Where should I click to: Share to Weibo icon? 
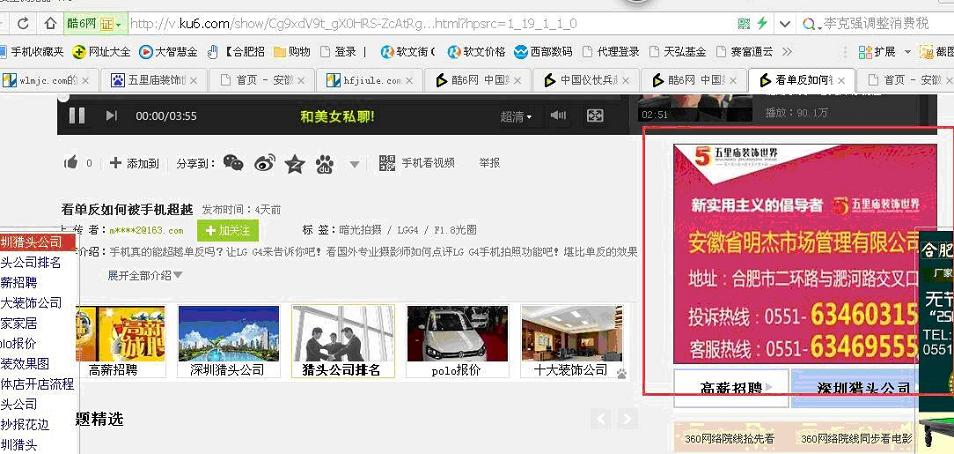pos(265,162)
